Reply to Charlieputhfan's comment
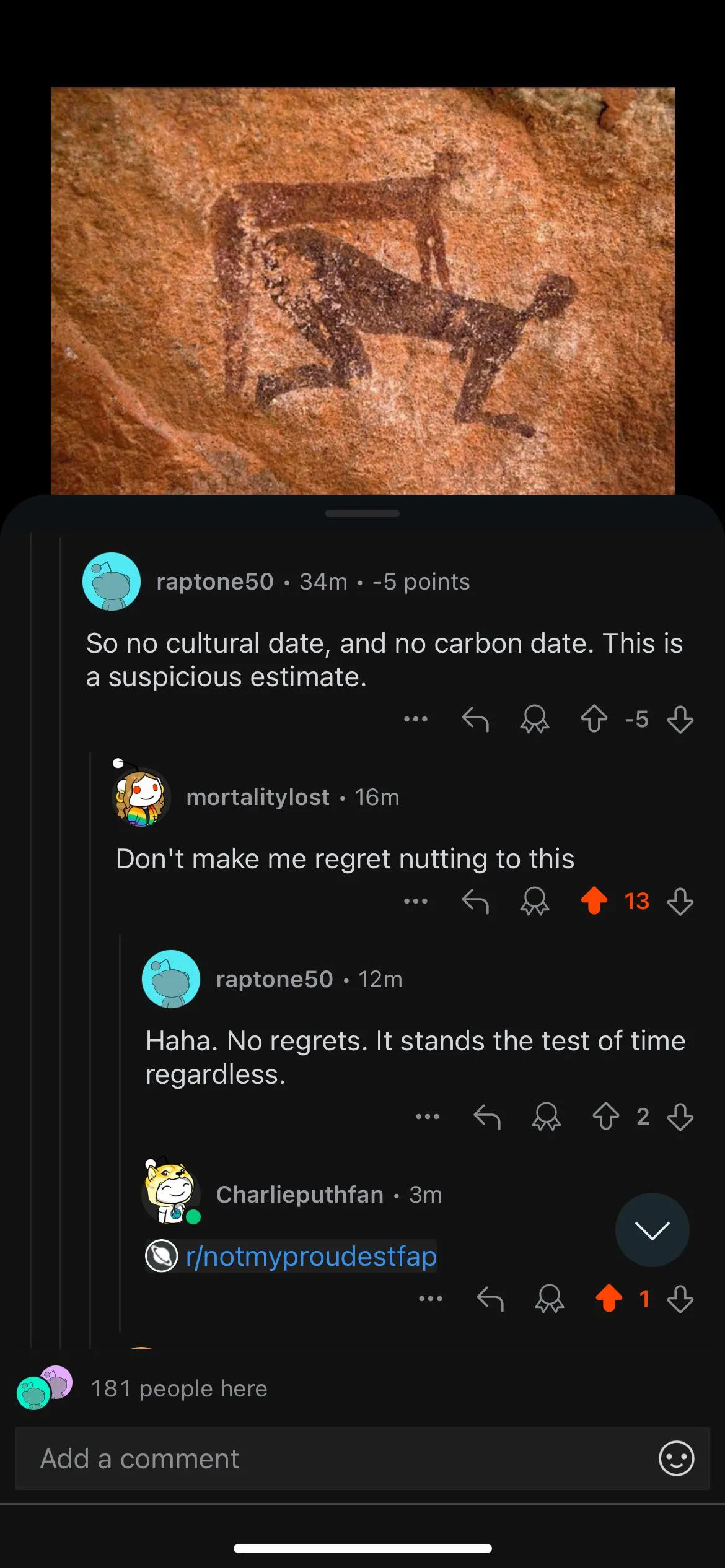The width and height of the screenshot is (725, 1568). (490, 1299)
